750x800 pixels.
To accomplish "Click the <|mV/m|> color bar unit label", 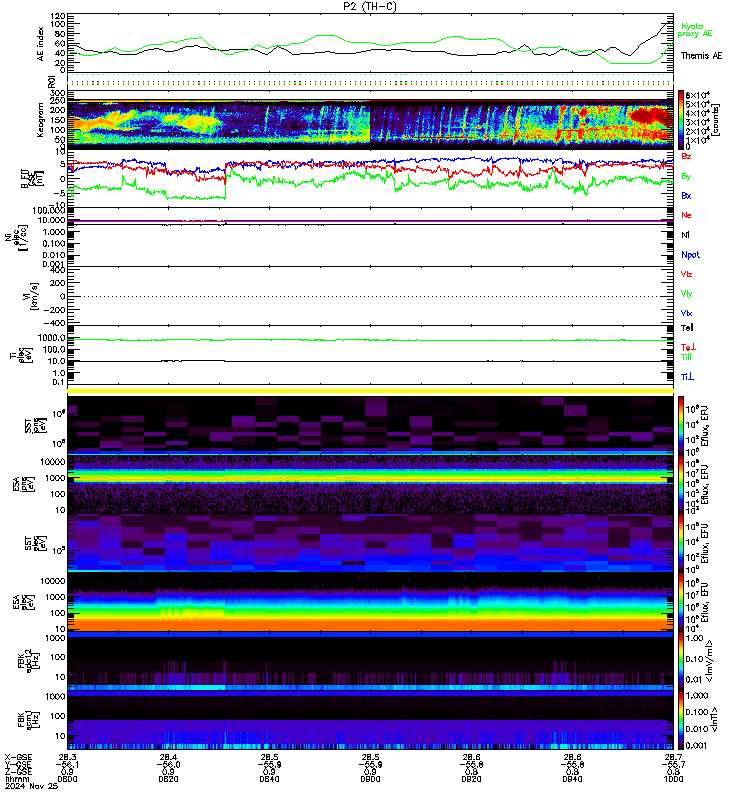I will click(709, 661).
